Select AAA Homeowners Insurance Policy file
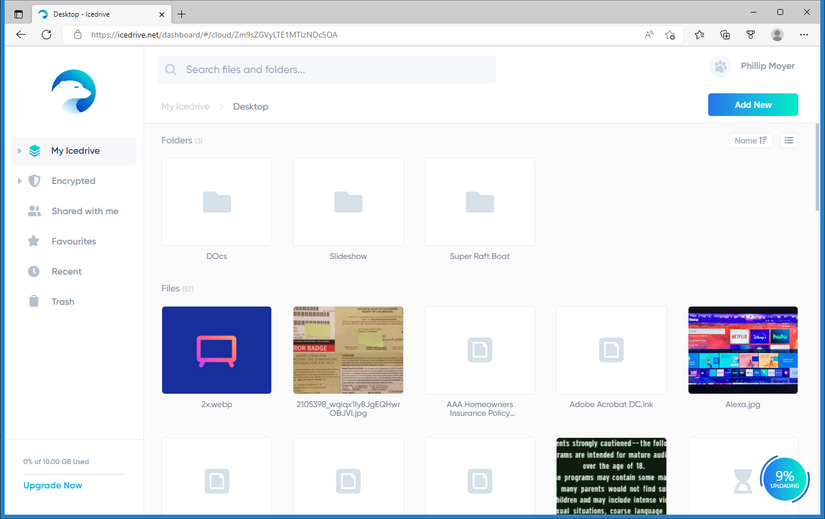This screenshot has height=519, width=825. [480, 350]
